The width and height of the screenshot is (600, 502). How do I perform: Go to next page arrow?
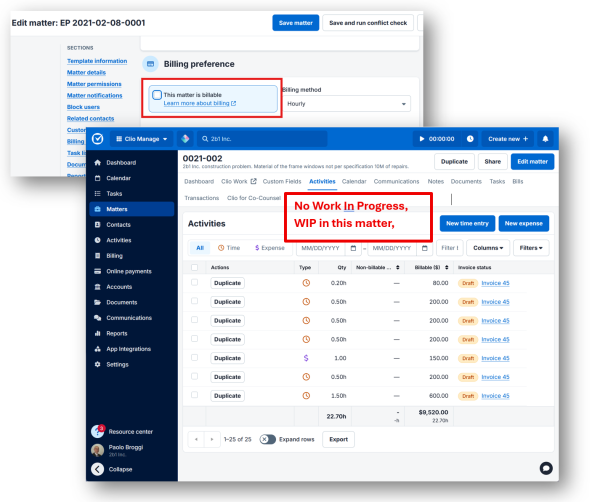pyautogui.click(x=212, y=439)
